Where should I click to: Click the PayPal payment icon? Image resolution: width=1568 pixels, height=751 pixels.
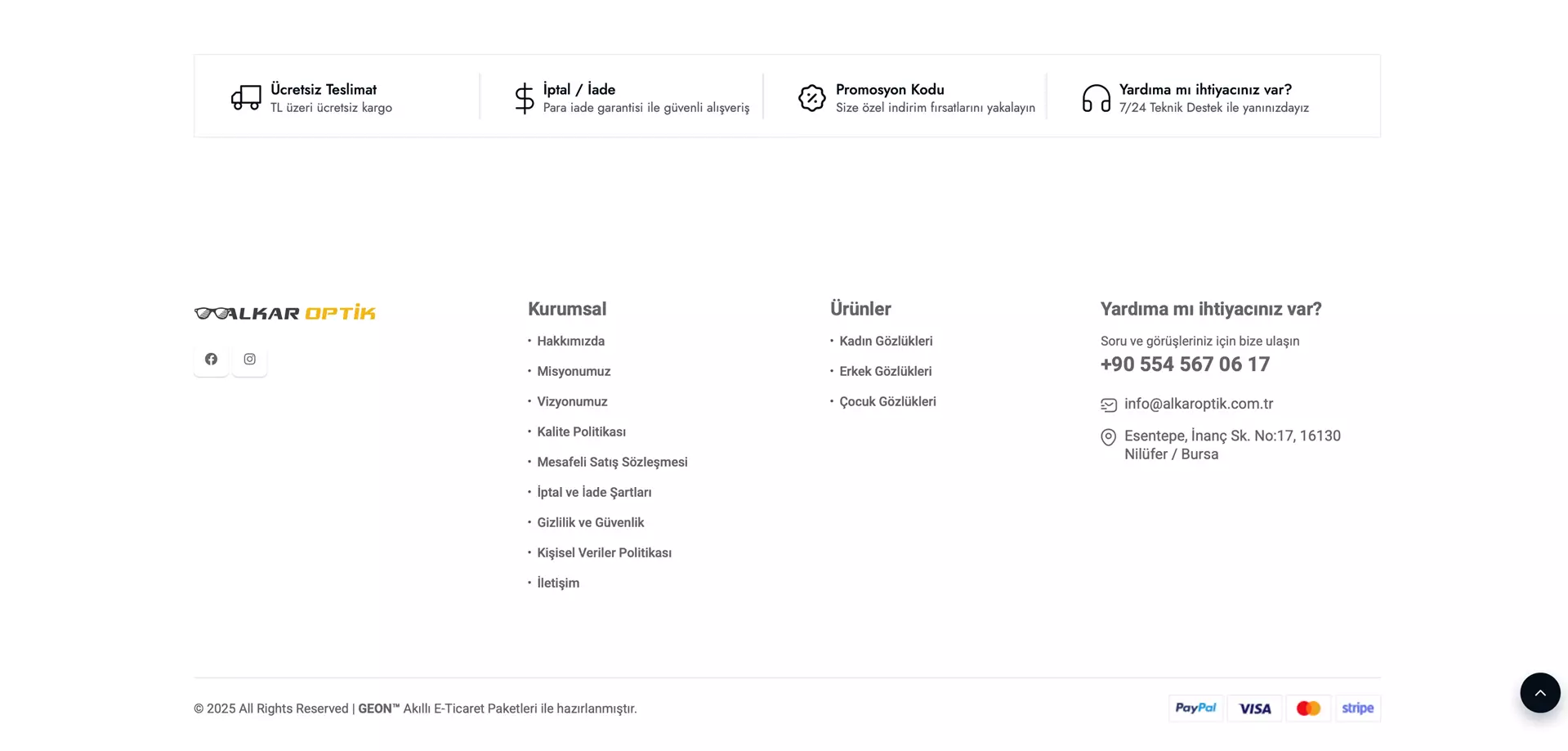(x=1195, y=708)
